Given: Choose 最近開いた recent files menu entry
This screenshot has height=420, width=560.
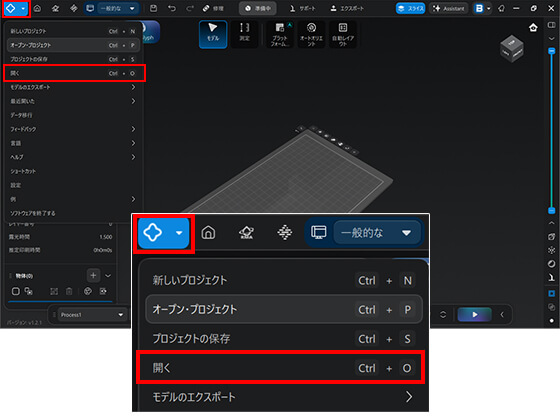Looking at the screenshot, I should point(72,101).
